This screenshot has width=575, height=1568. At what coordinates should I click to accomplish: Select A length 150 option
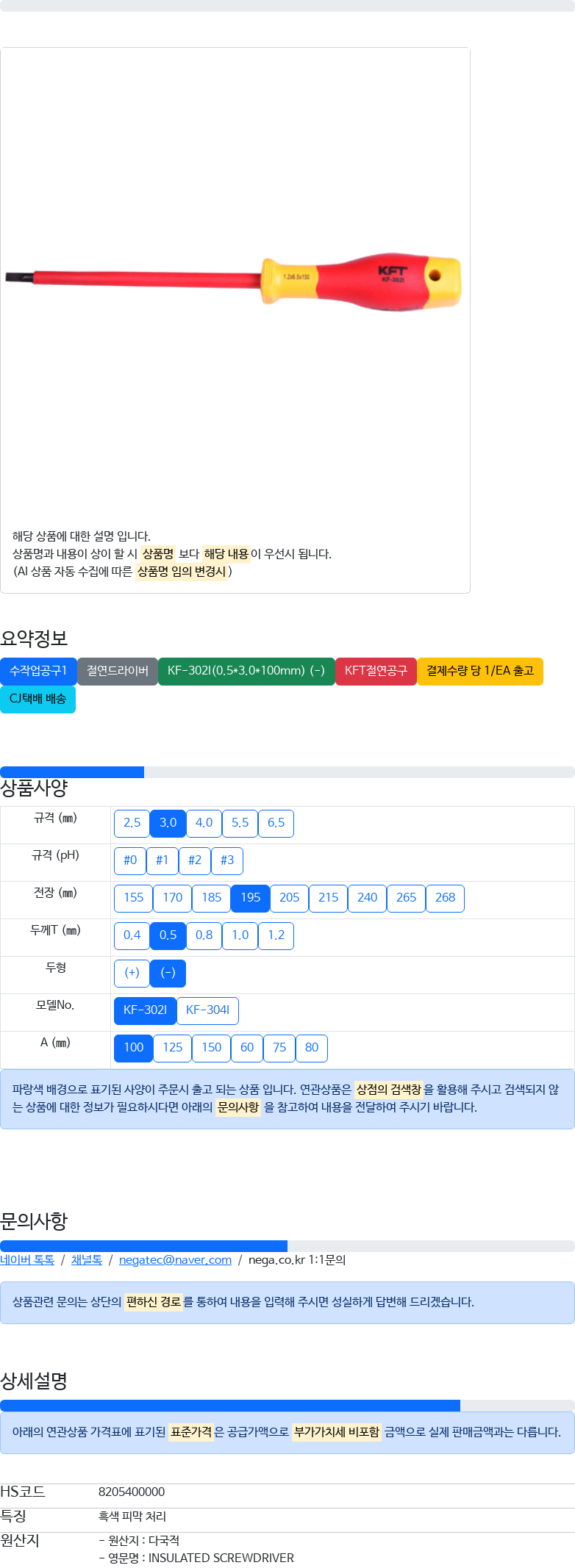tap(212, 1048)
